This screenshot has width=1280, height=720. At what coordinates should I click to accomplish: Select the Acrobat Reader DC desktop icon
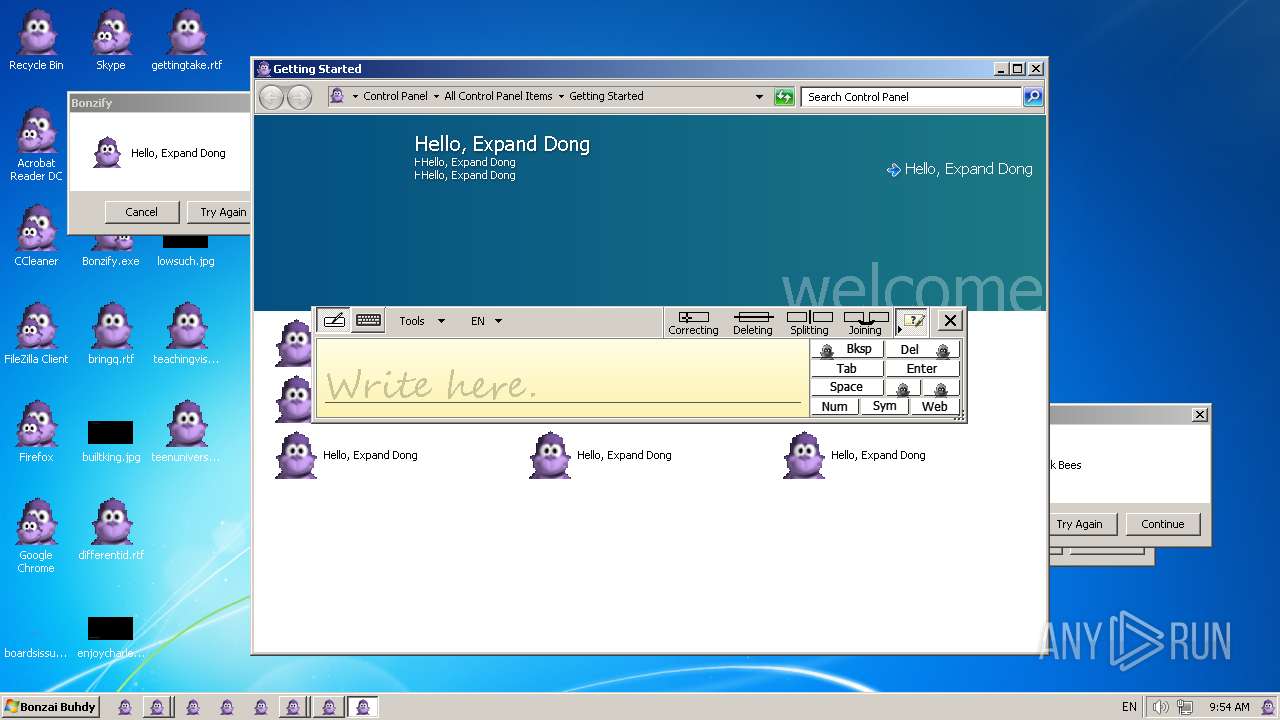[x=36, y=145]
